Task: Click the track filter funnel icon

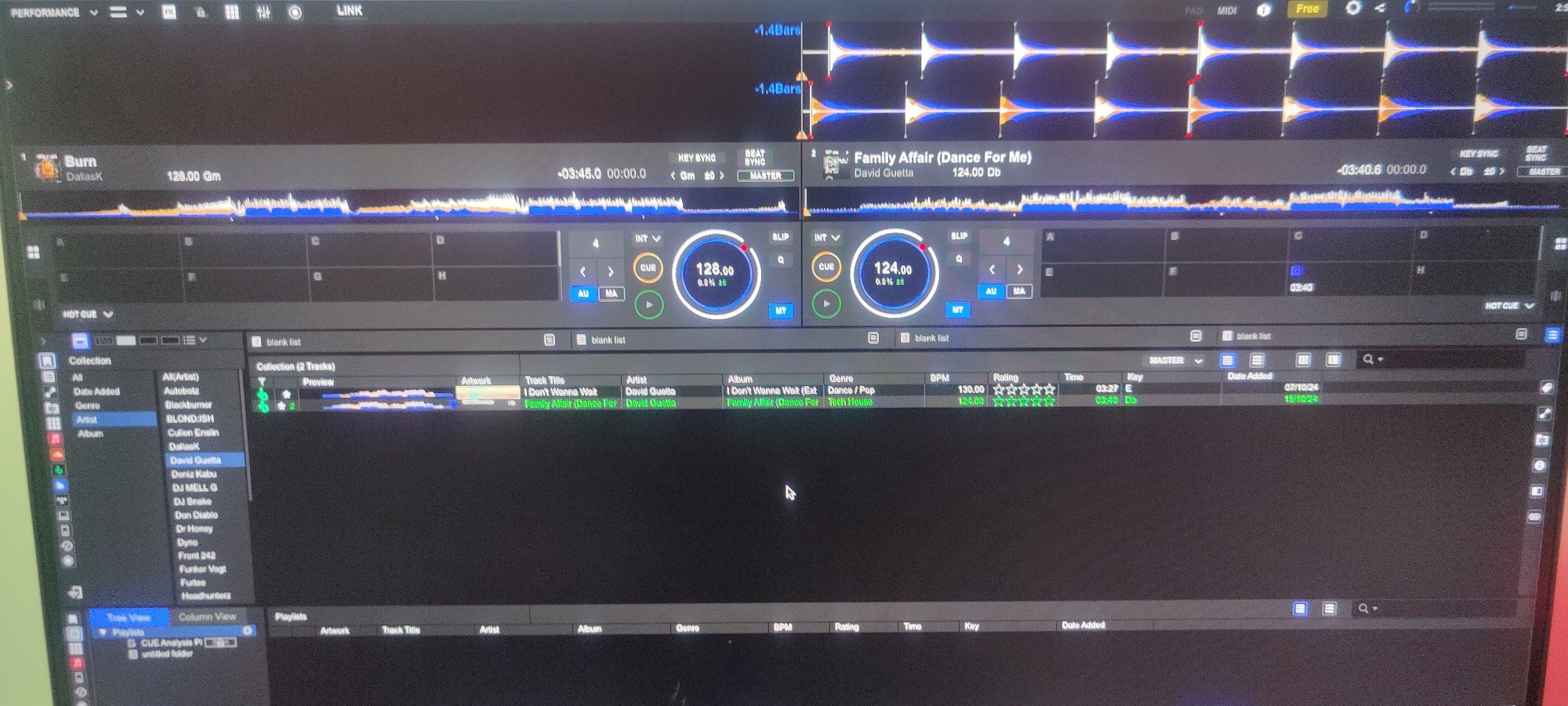Action: (262, 382)
